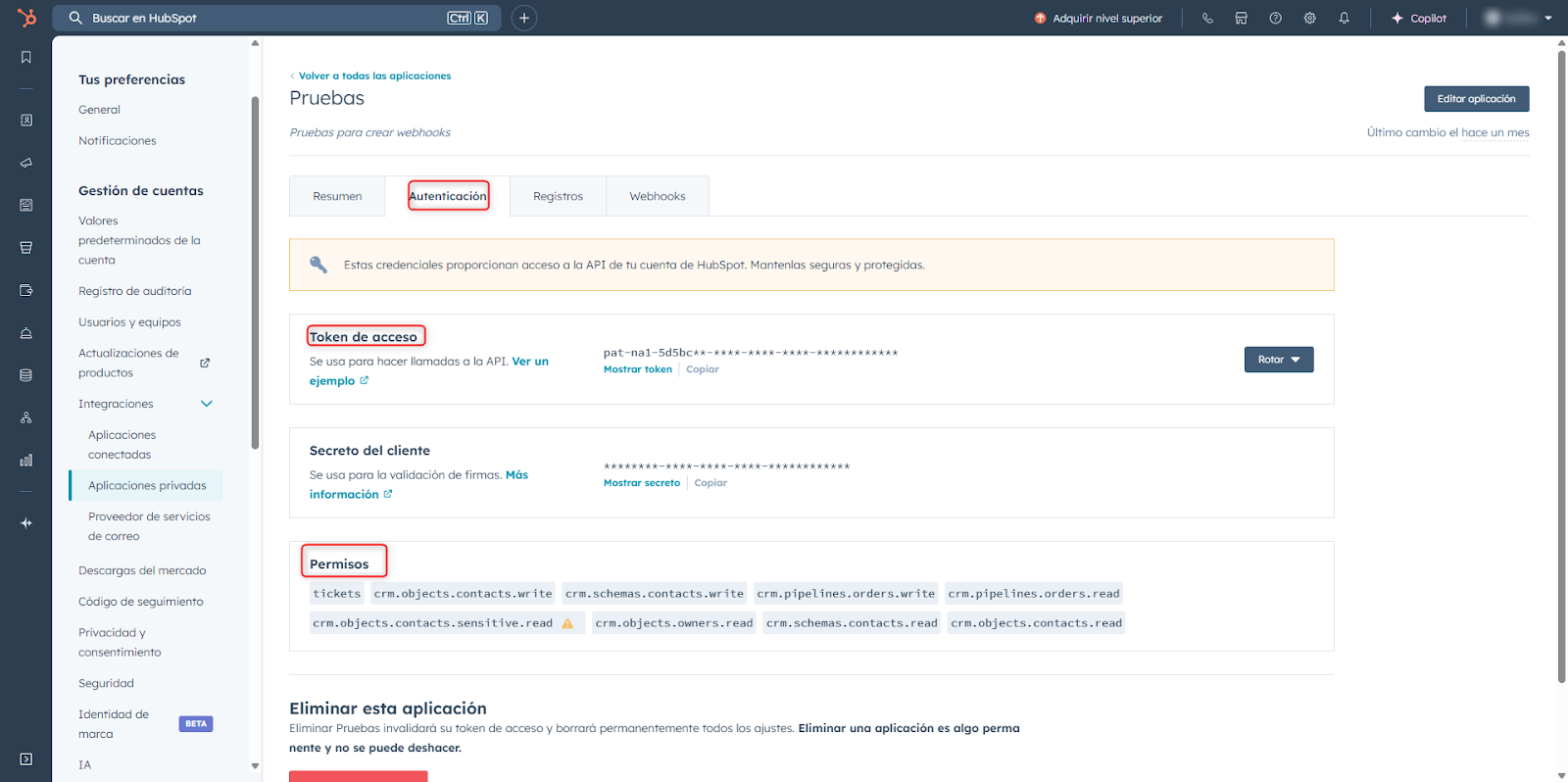Open the notifications bell icon

click(x=1344, y=18)
